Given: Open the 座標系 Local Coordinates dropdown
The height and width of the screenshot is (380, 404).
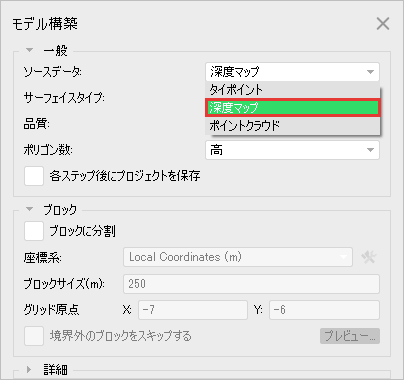Looking at the screenshot, I should (238, 257).
